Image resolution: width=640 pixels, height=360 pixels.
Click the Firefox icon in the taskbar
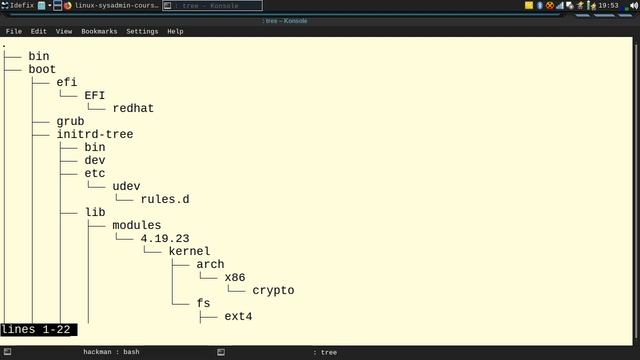tap(68, 6)
